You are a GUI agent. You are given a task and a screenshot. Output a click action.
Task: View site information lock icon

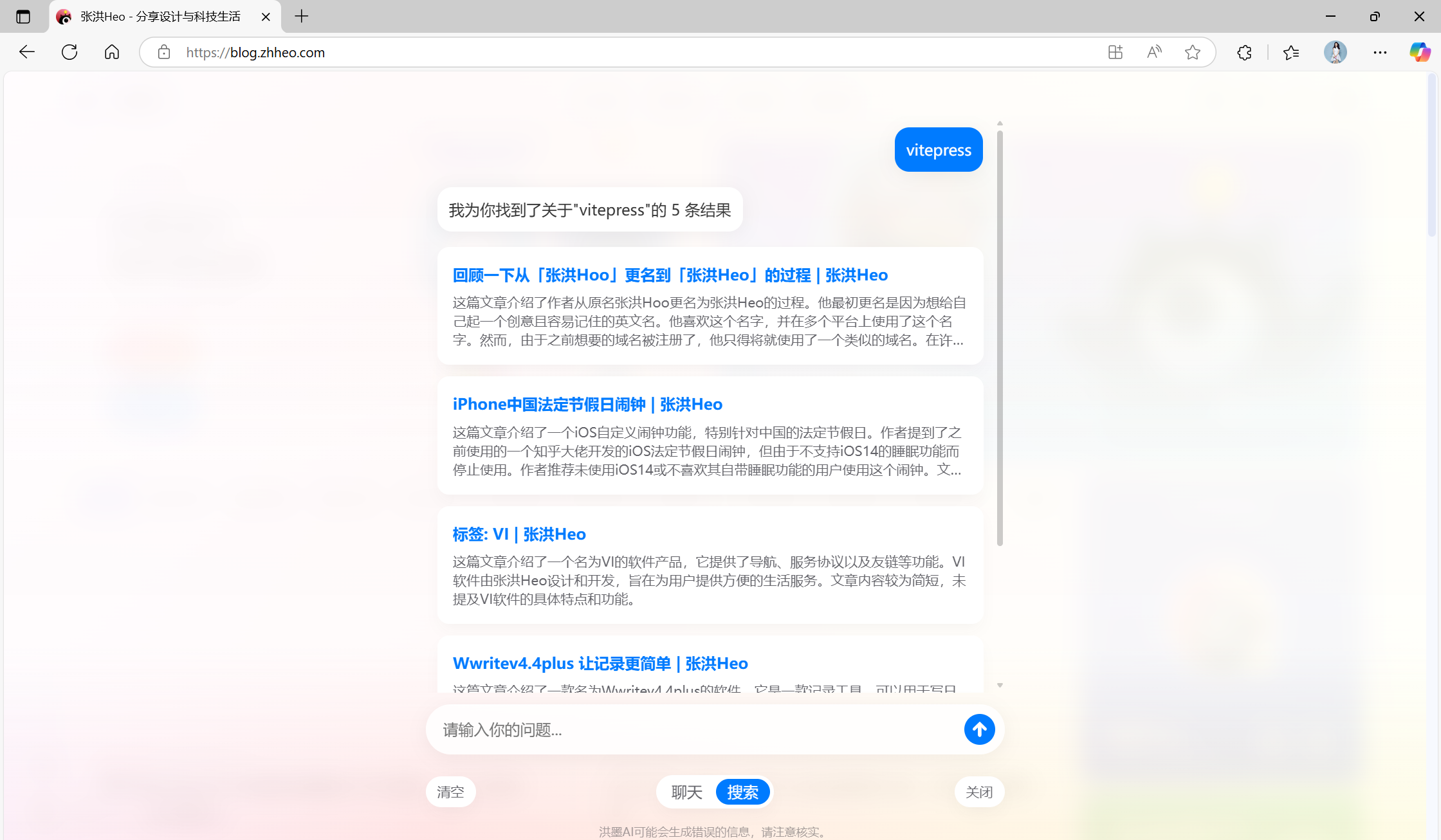tap(164, 52)
